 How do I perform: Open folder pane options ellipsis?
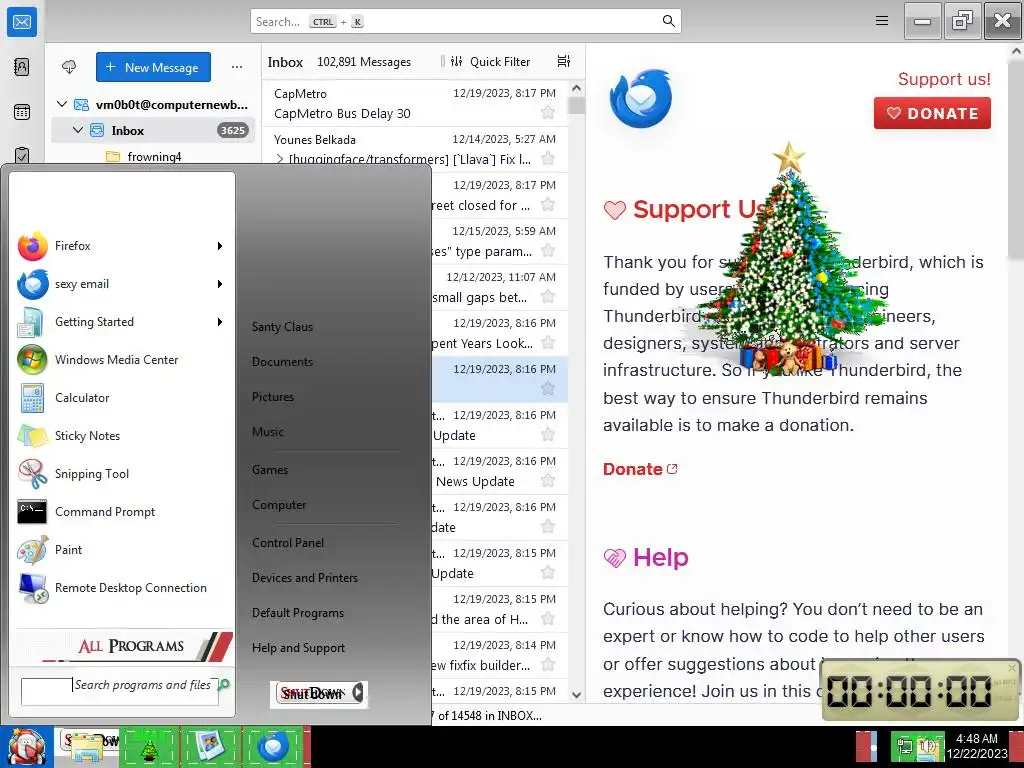(x=236, y=67)
